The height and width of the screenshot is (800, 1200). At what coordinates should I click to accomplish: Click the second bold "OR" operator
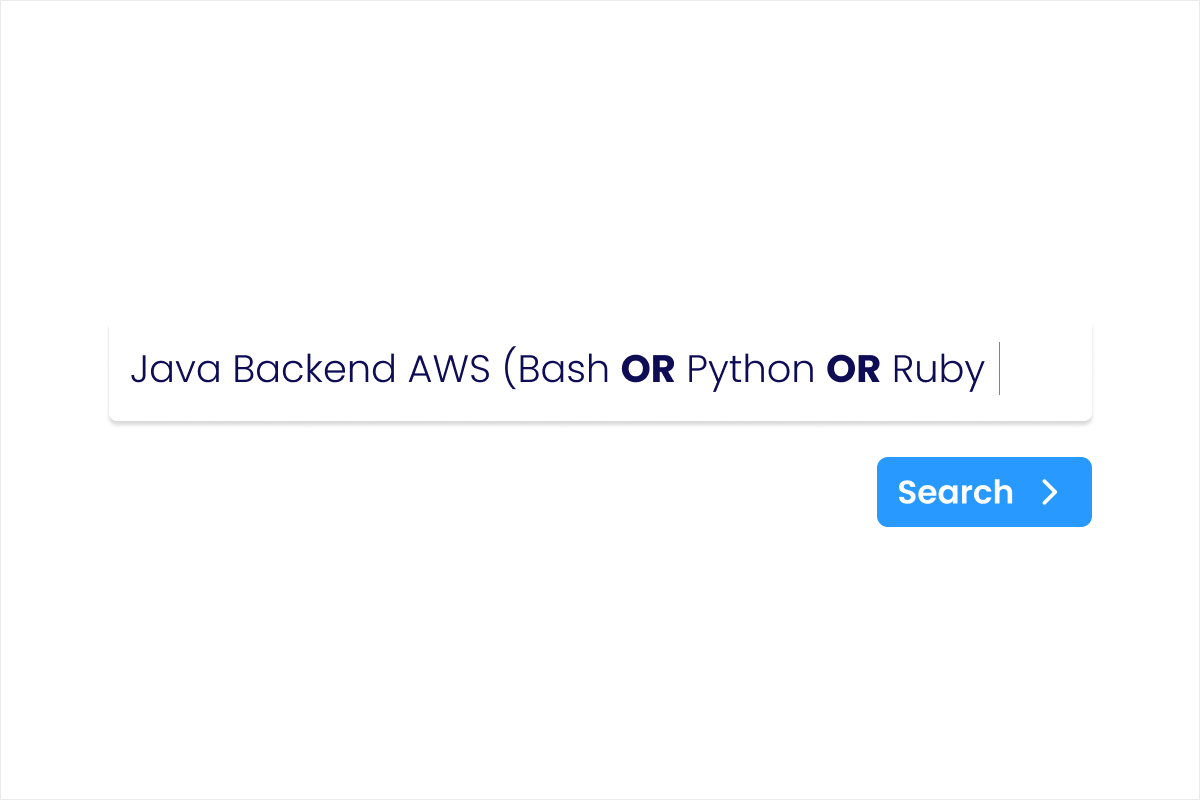[x=853, y=370]
